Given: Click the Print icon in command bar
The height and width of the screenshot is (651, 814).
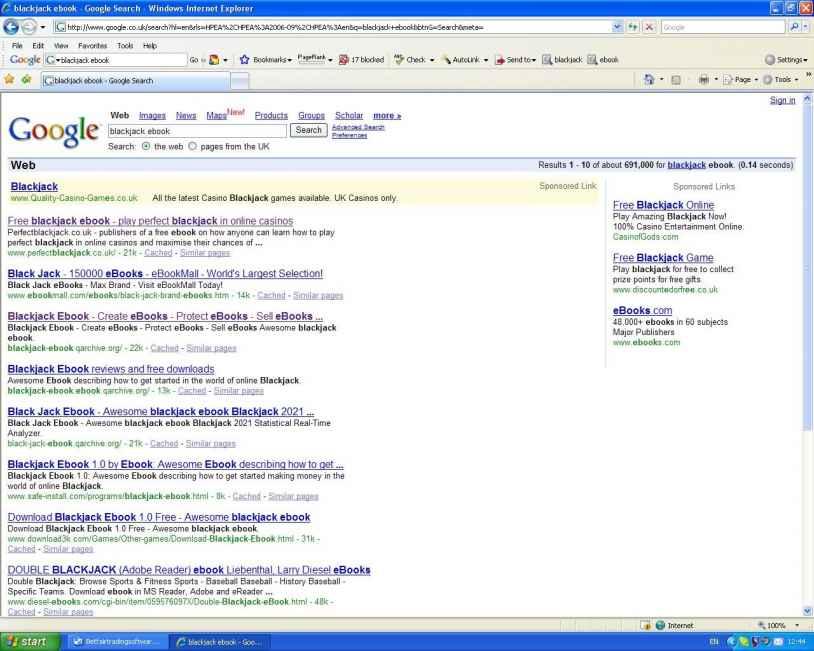Looking at the screenshot, I should [704, 79].
